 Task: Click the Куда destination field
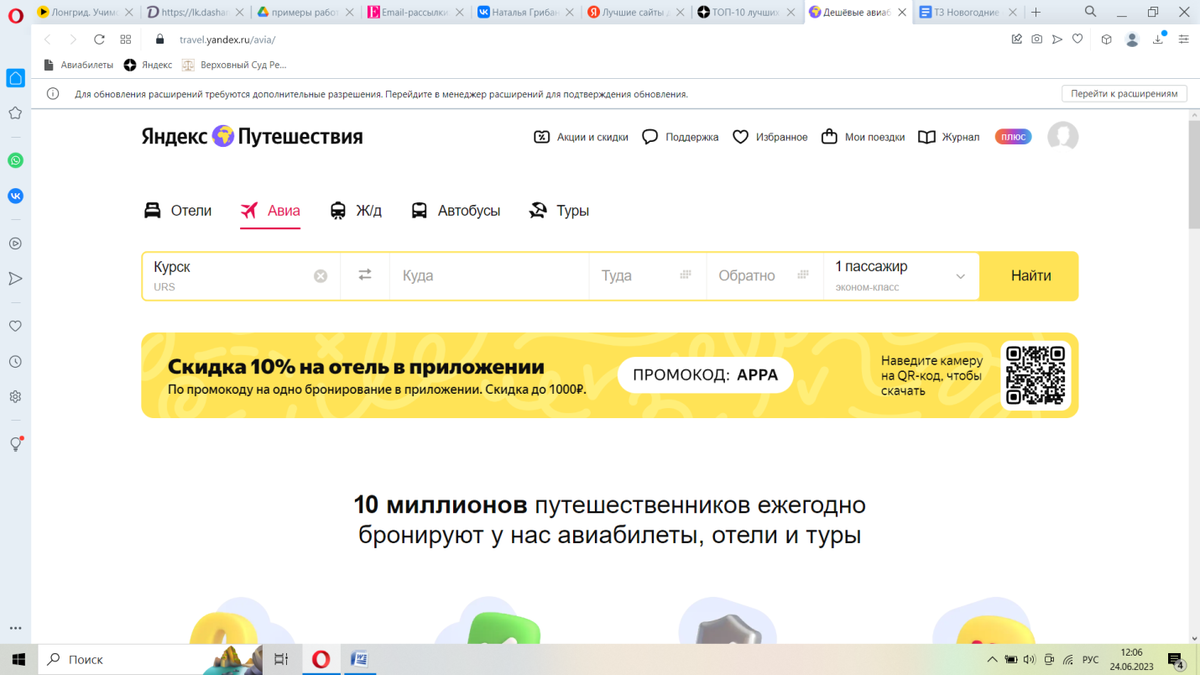point(489,276)
